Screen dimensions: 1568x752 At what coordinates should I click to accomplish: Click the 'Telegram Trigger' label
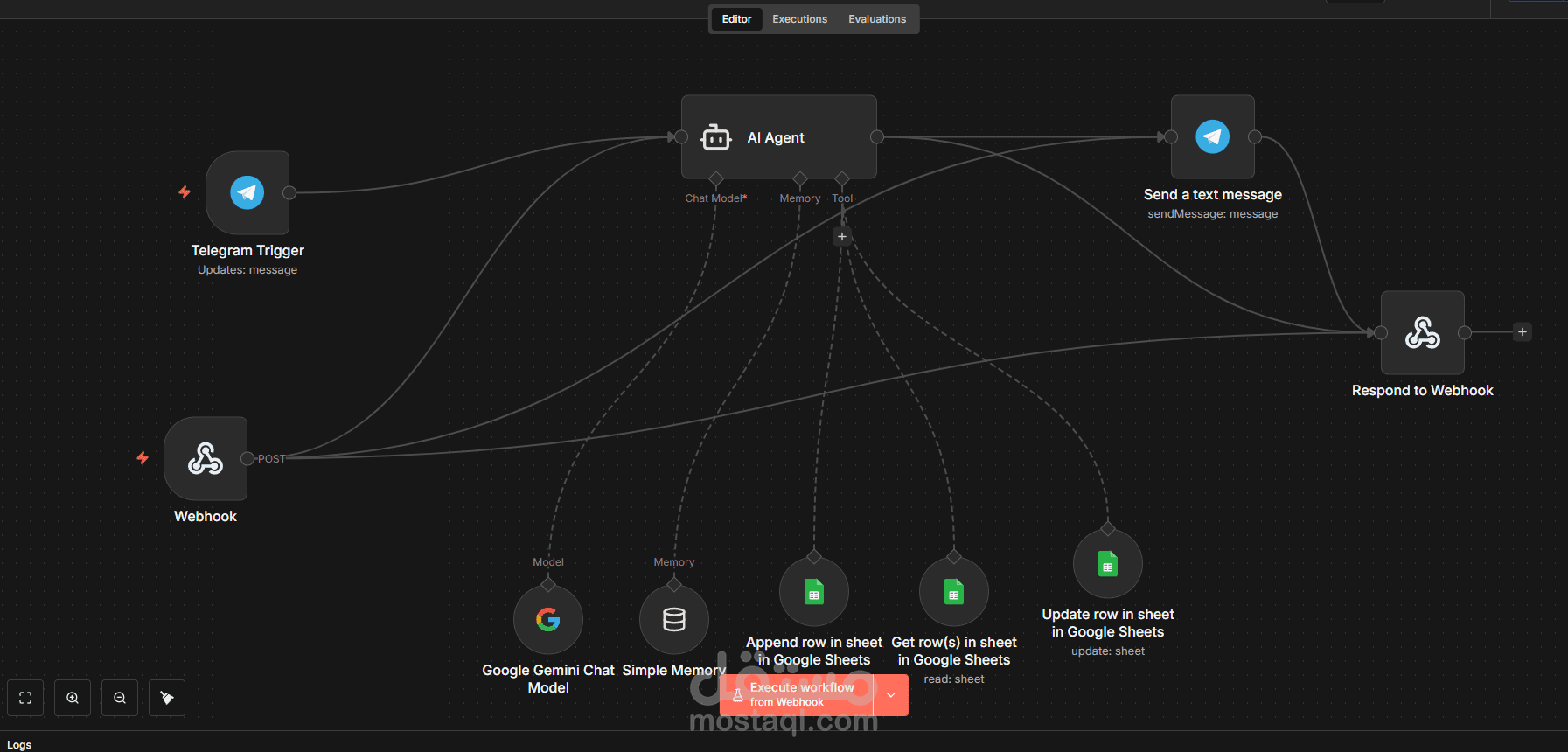[247, 250]
